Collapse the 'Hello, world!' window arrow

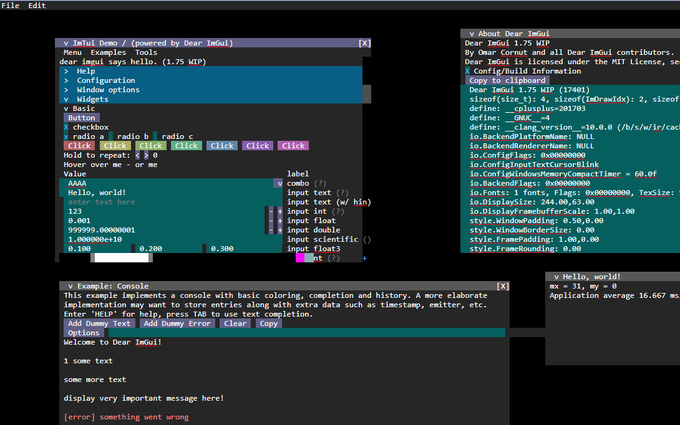tap(556, 276)
